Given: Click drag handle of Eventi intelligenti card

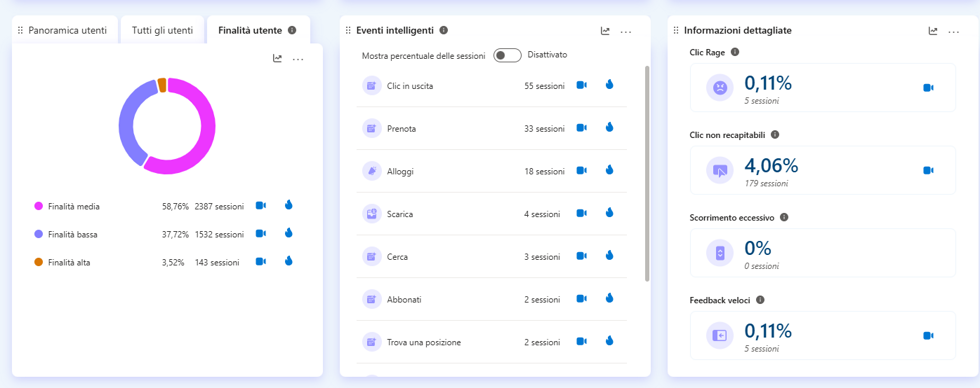Looking at the screenshot, I should (348, 31).
